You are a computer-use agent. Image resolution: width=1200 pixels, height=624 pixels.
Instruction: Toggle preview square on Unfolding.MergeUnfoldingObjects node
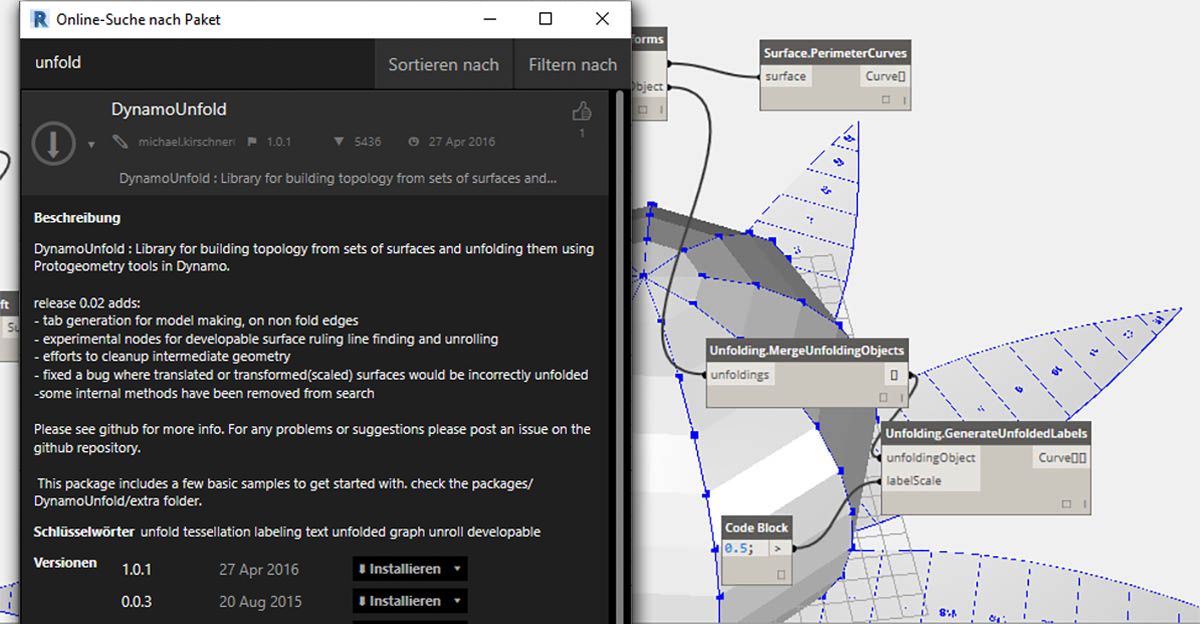883,397
